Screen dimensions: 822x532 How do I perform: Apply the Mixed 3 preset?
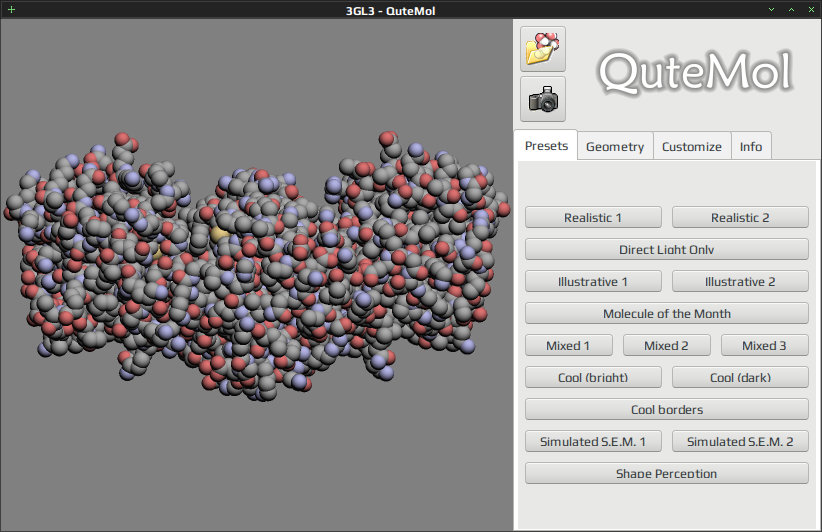(x=765, y=345)
